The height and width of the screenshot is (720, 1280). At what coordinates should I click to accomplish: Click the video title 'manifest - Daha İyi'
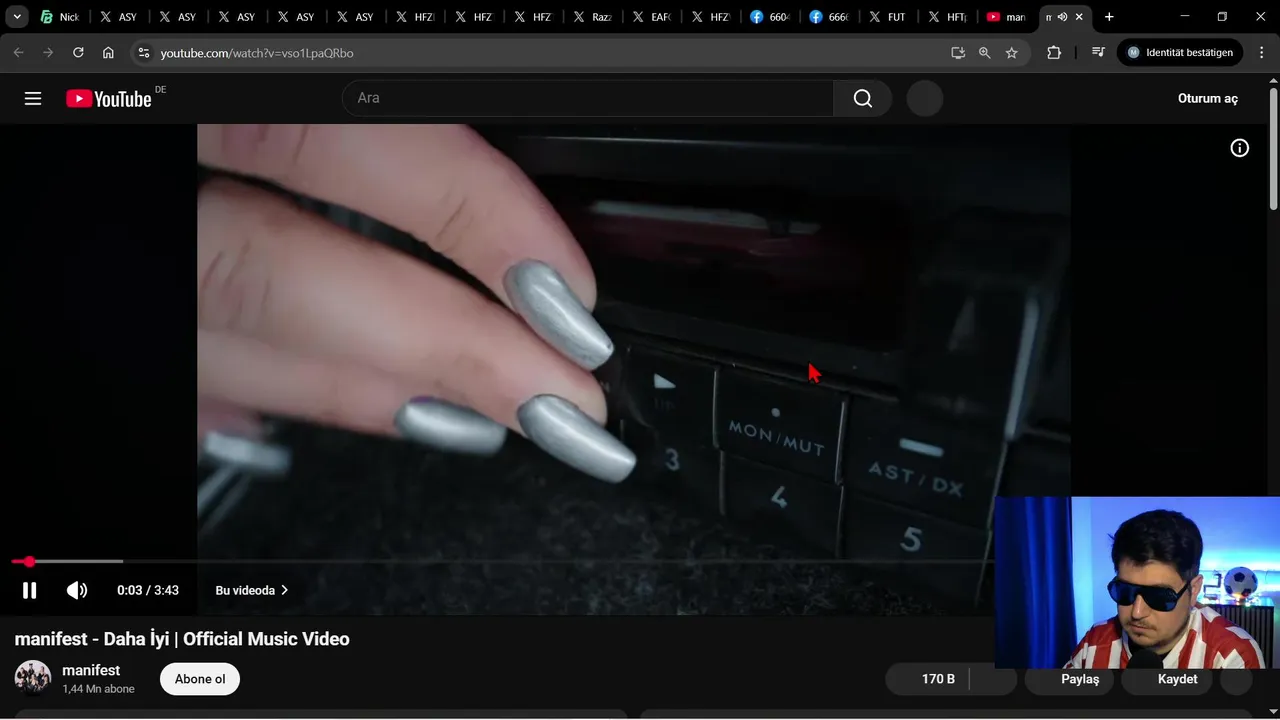[182, 639]
